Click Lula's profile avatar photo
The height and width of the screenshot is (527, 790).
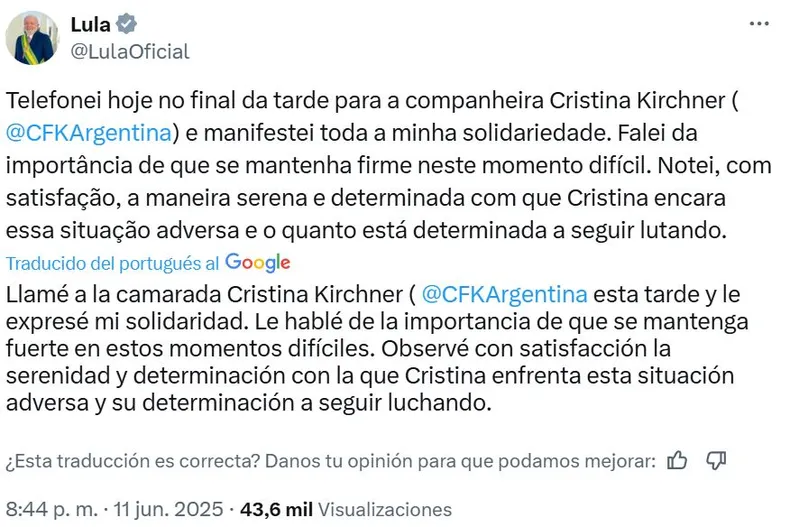click(31, 38)
